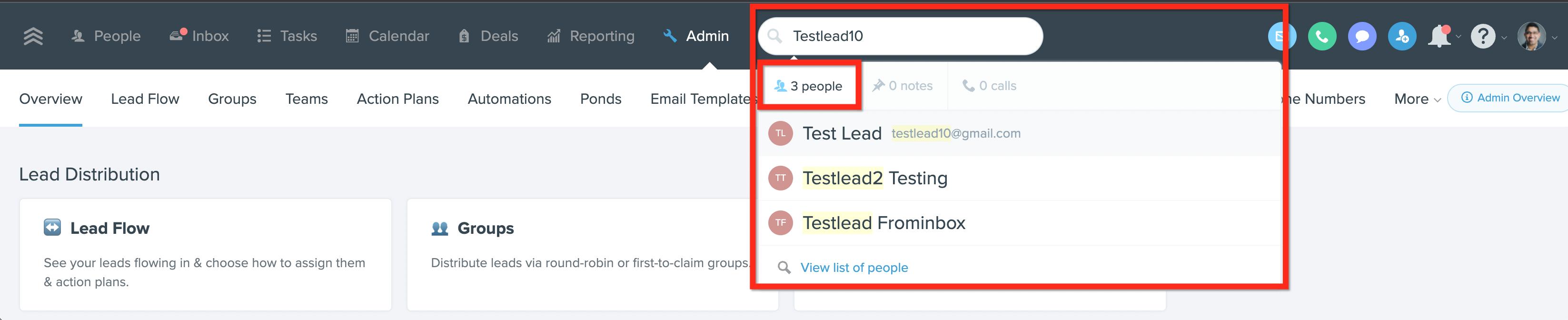Select the 0 notes results tab
The width and height of the screenshot is (1568, 320).
point(902,86)
